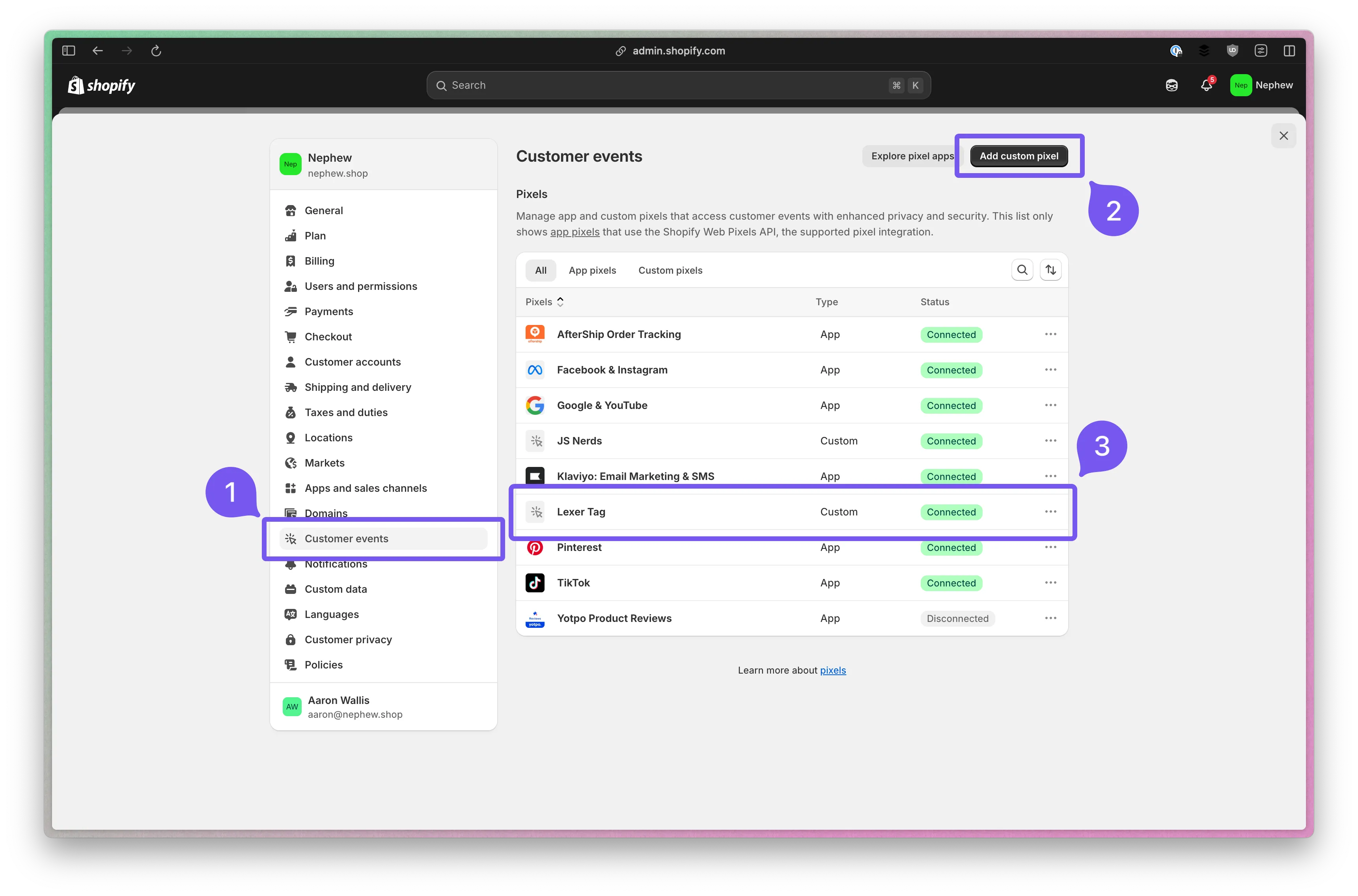
Task: Open Customer privacy settings in sidebar
Action: pyautogui.click(x=348, y=639)
